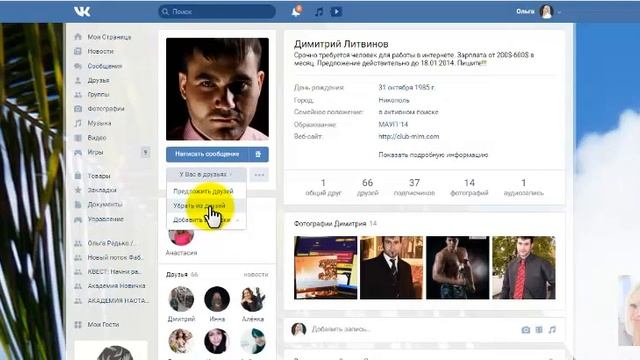Click Показать подробную информацию
This screenshot has height=360, width=640.
pyautogui.click(x=433, y=155)
